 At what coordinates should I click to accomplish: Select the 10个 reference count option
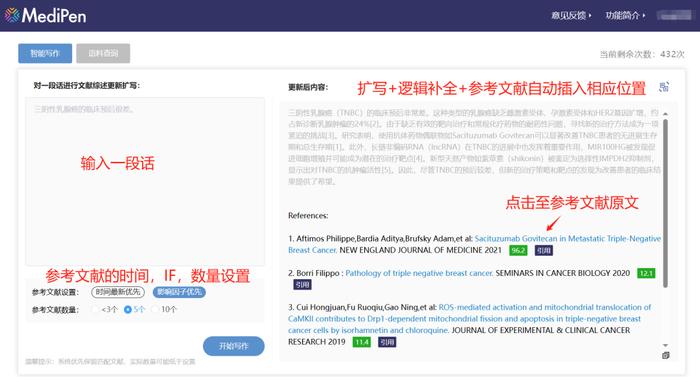tap(155, 309)
